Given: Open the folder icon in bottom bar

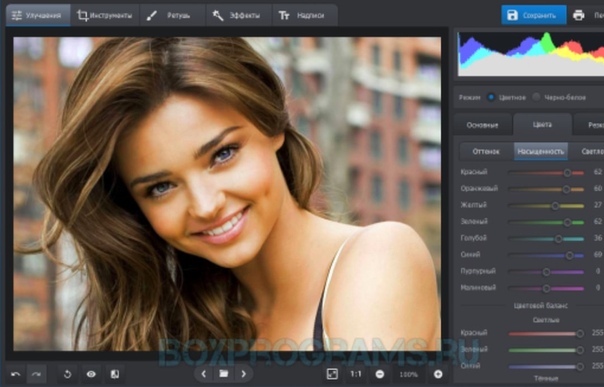Looking at the screenshot, I should (x=223, y=374).
